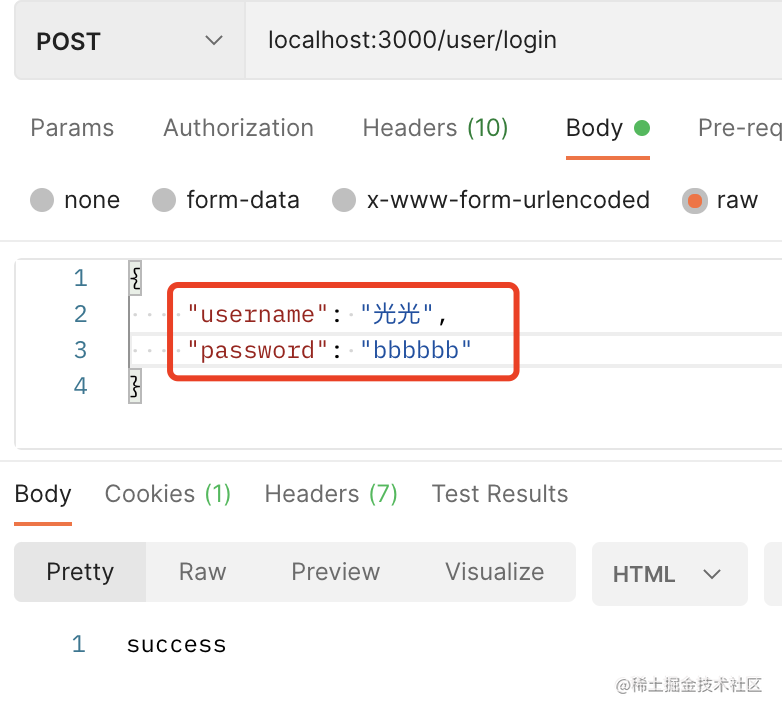782x714 pixels.
Task: Click the request URL input field
Action: click(x=500, y=41)
